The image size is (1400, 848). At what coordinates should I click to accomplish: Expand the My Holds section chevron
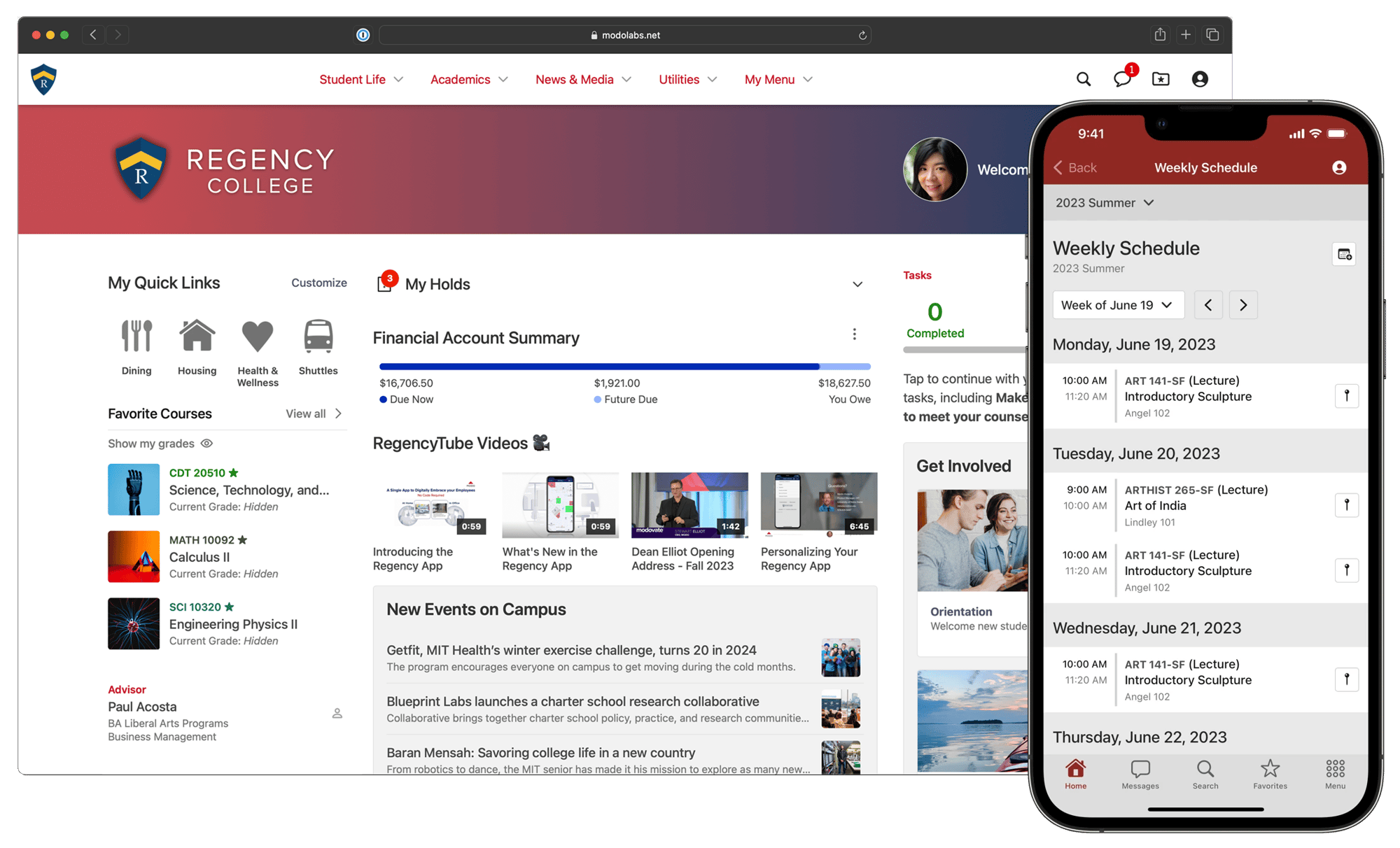pyautogui.click(x=857, y=284)
